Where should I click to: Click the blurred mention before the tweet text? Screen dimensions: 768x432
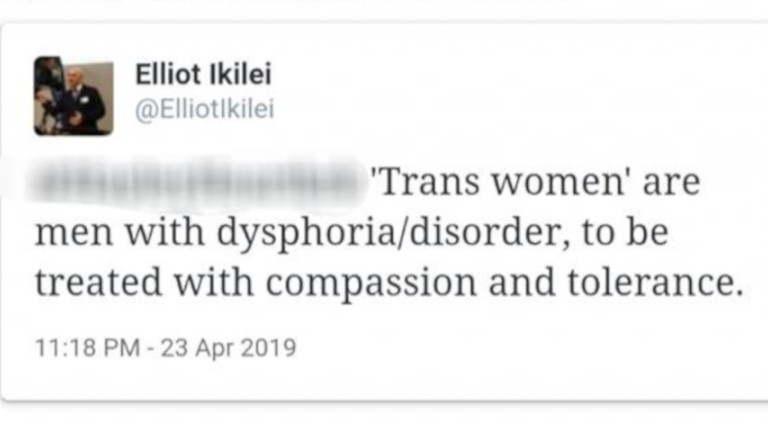pos(196,182)
